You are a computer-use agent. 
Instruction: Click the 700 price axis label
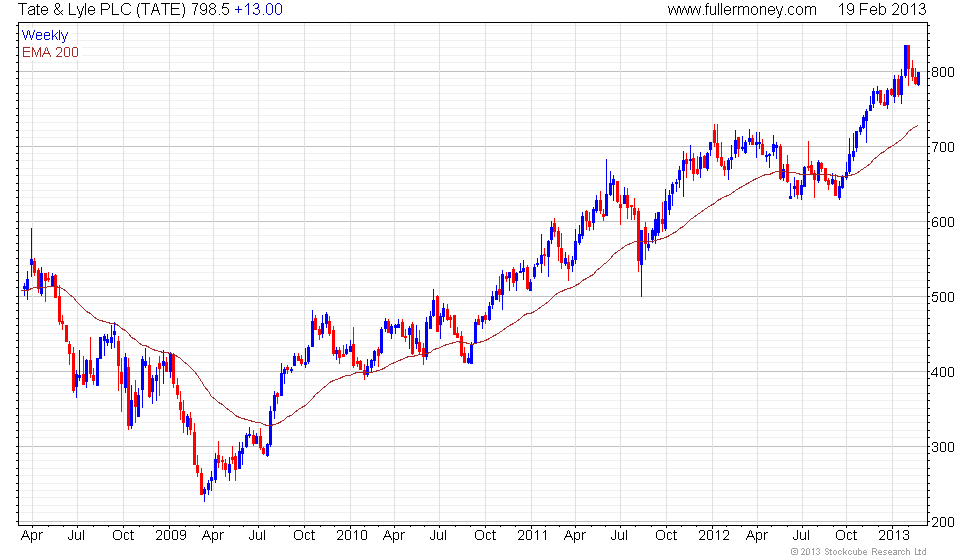point(942,148)
